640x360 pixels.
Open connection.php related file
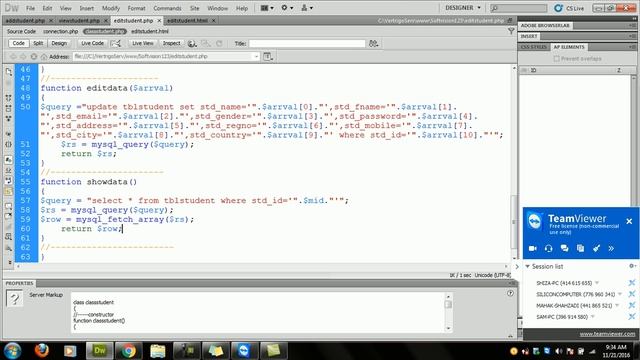pyautogui.click(x=60, y=31)
